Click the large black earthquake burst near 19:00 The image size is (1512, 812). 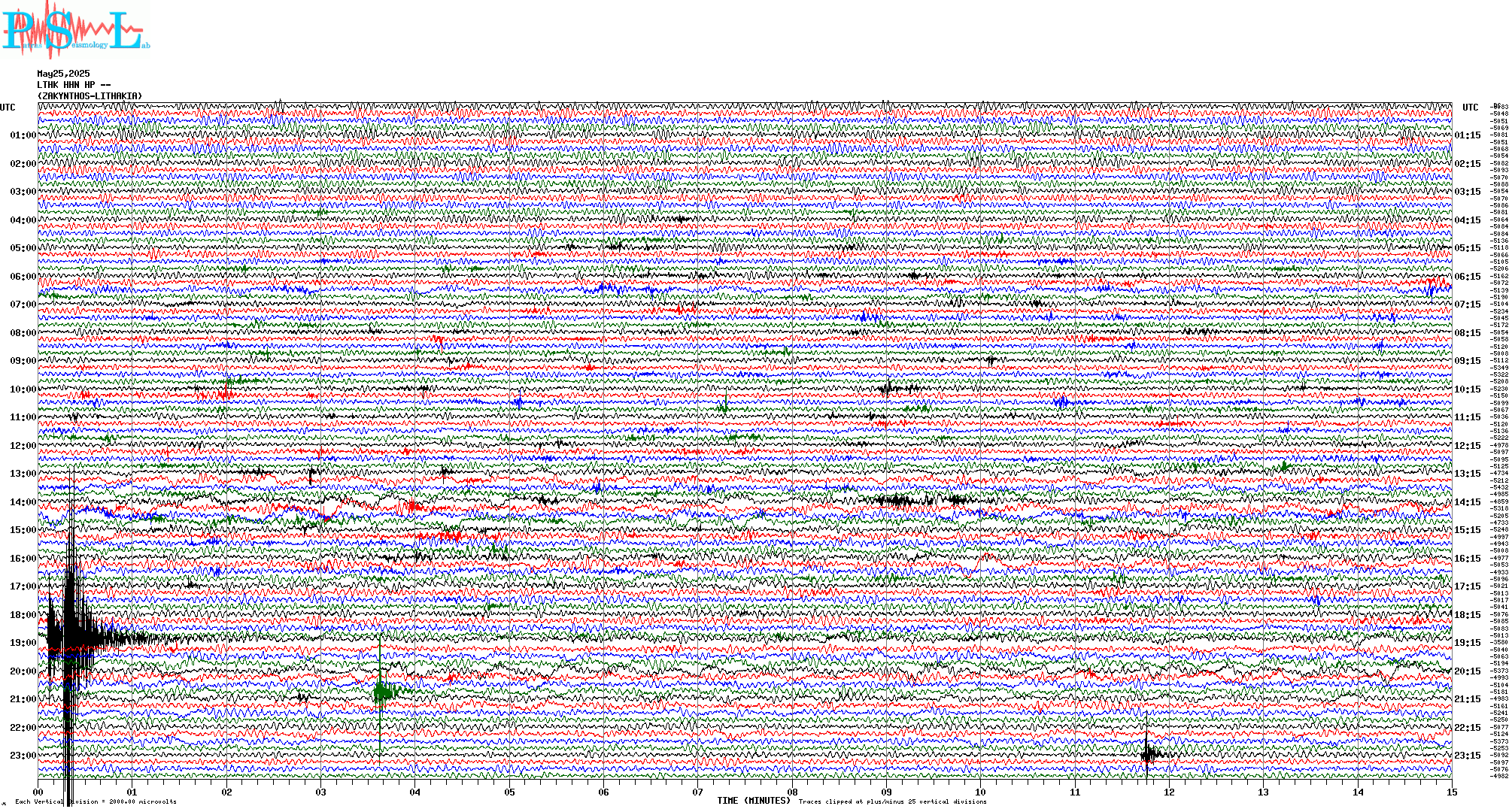tap(75, 639)
